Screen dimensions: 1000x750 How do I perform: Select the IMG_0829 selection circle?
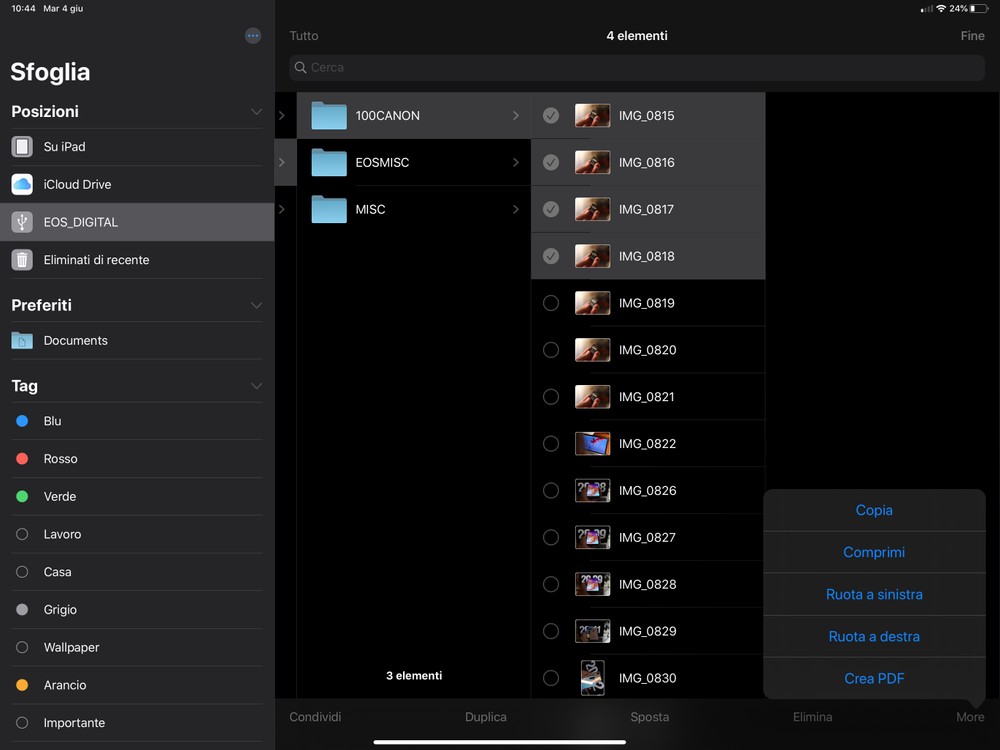(551, 631)
